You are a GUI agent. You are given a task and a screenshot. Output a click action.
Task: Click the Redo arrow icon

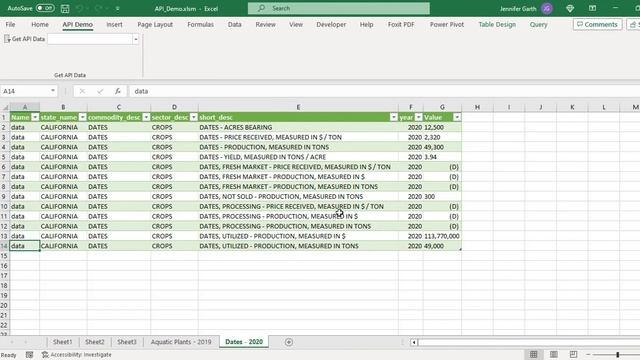coord(98,8)
